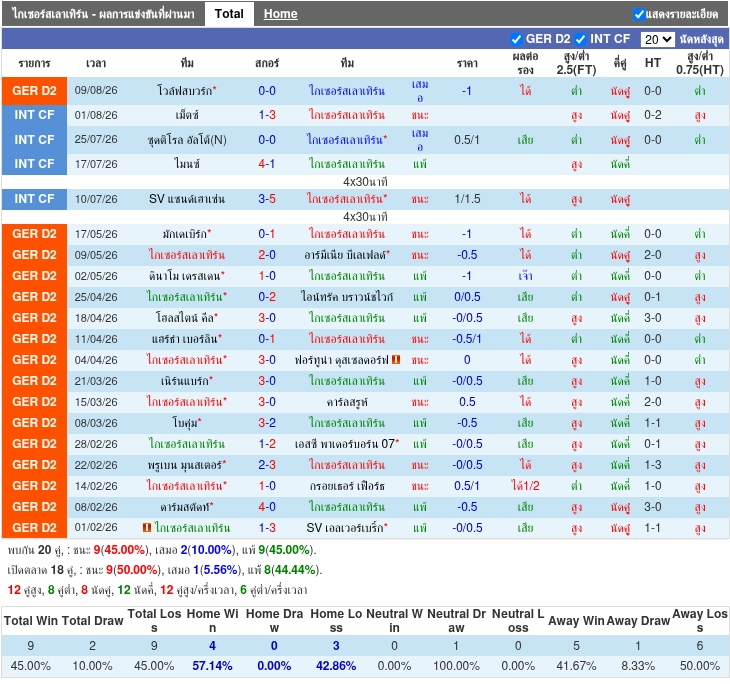The width and height of the screenshot is (730, 684).
Task: Open INT CF league on 10/07/26 row
Action: point(34,199)
